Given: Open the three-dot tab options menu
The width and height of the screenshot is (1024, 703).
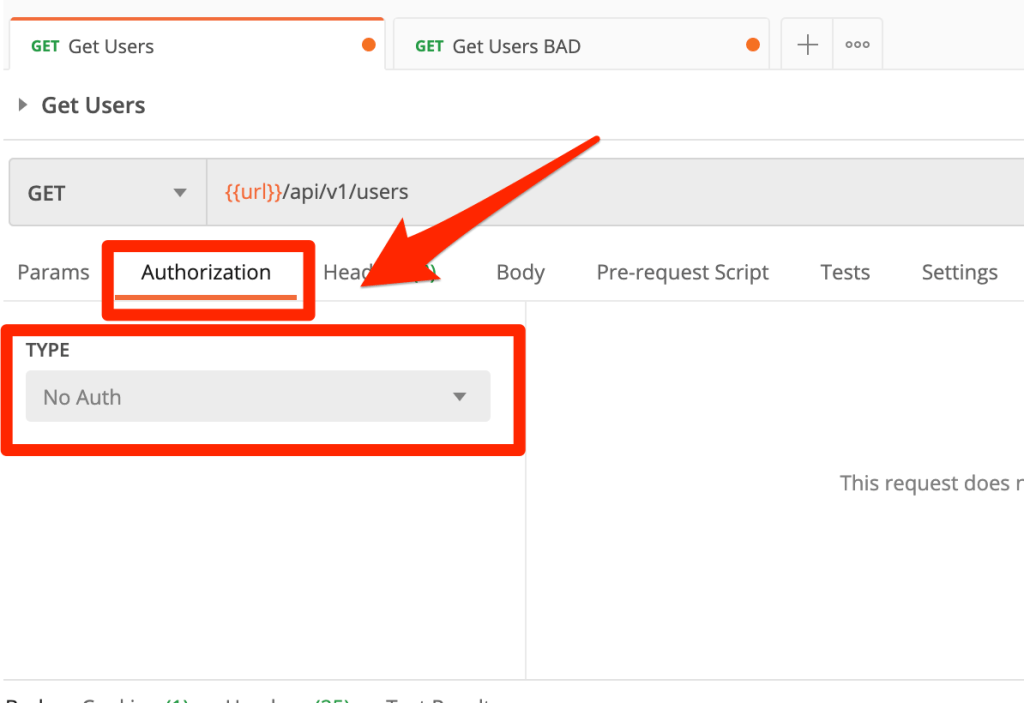Looking at the screenshot, I should click(857, 45).
